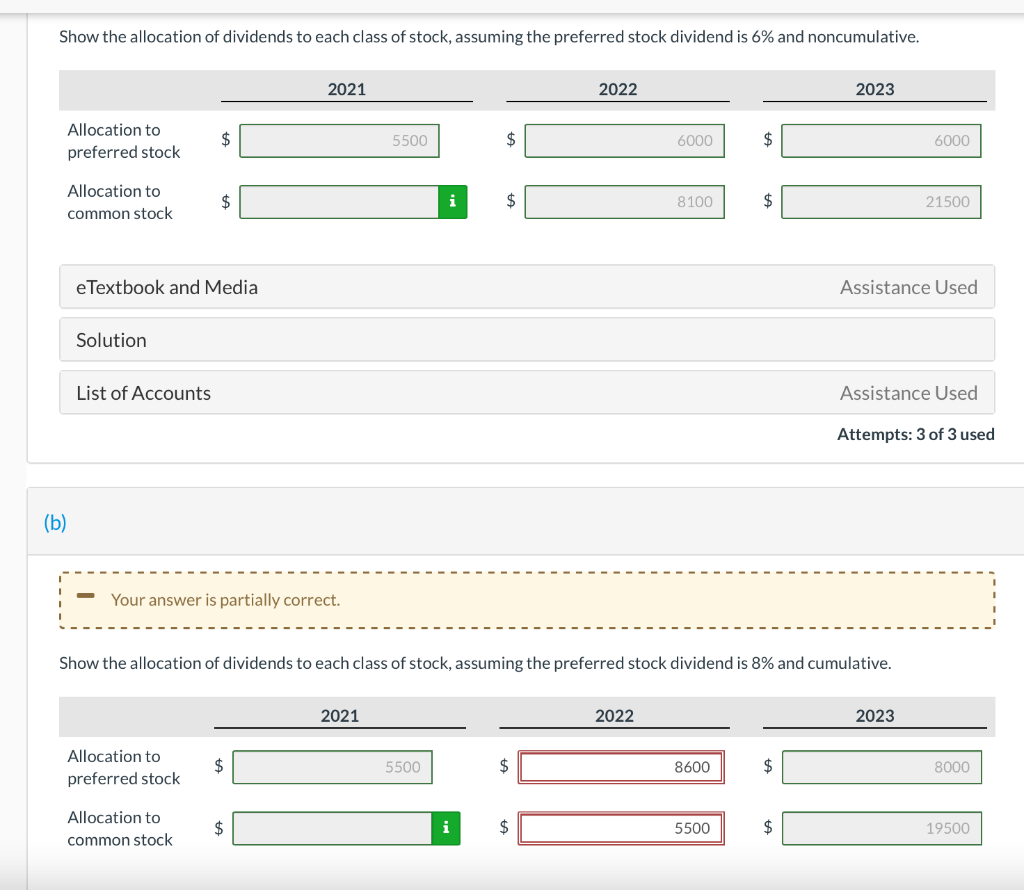Viewport: 1024px width, 890px height.
Task: Select 2021 common stock empty field in part (b)
Action: [x=332, y=828]
